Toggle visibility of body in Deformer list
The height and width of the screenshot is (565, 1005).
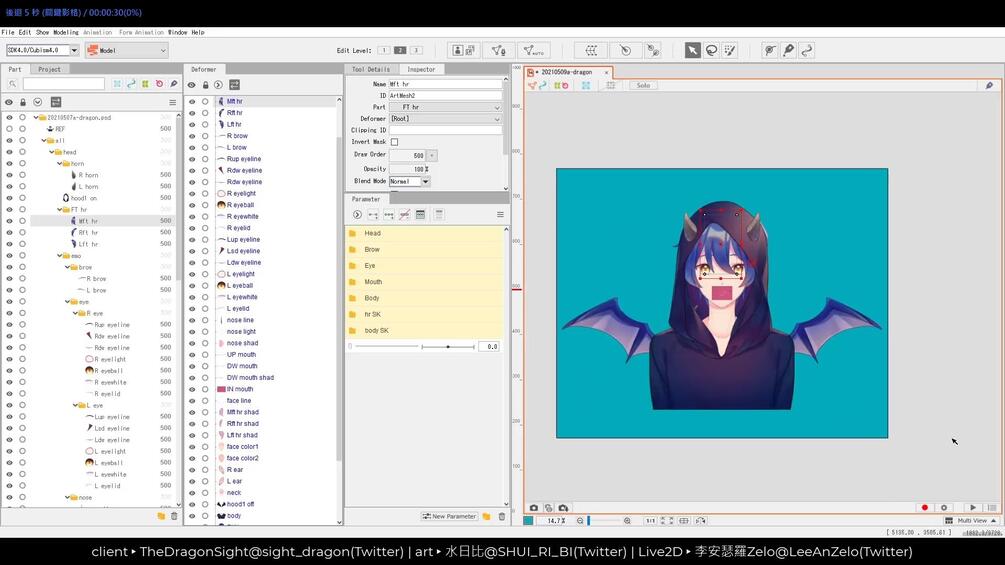pyautogui.click(x=192, y=516)
